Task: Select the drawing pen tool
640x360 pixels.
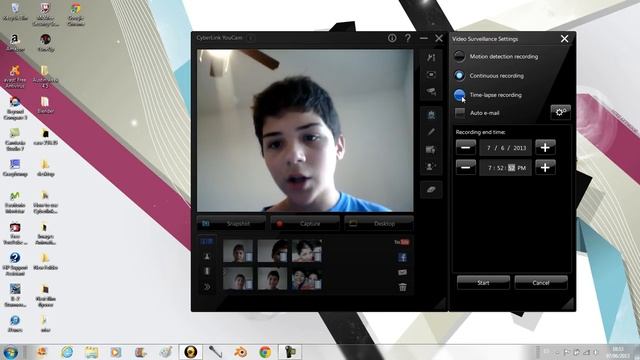Action: [x=431, y=132]
